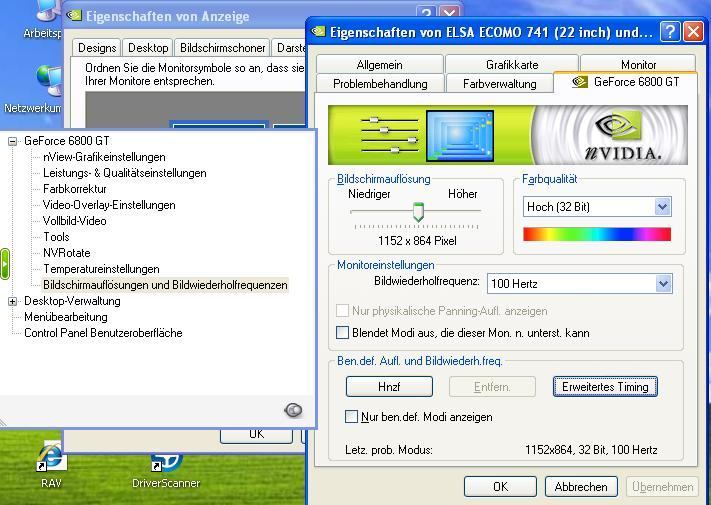Viewport: 711px width, 505px height.
Task: Click the resolution preview monitor graphic
Action: [x=460, y=136]
